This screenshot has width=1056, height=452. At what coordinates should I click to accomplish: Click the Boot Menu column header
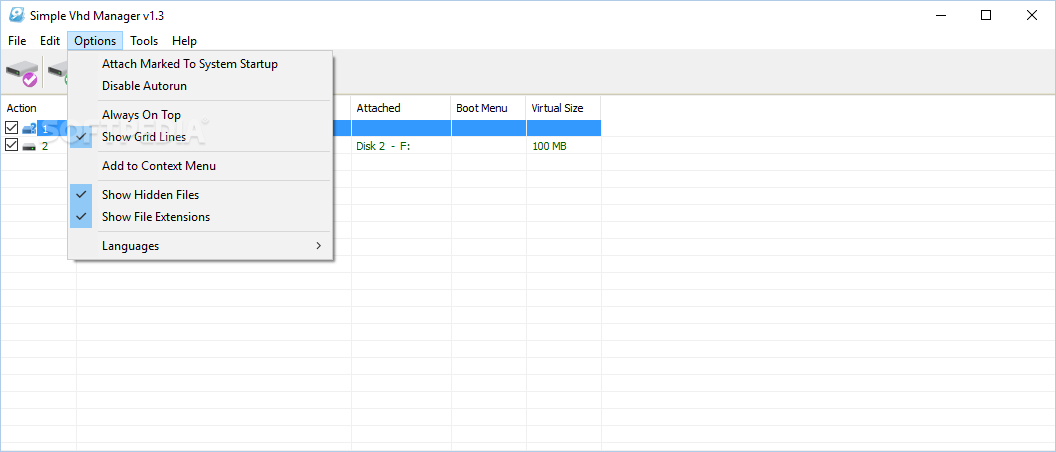click(x=488, y=108)
